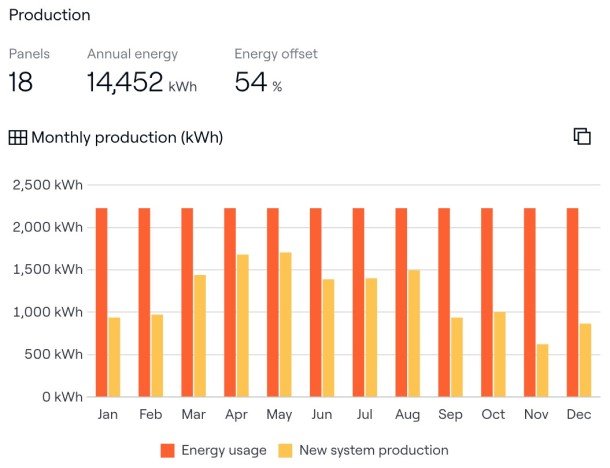Viewport: 610px width, 468px height.
Task: Click the Production section title
Action: 49,15
